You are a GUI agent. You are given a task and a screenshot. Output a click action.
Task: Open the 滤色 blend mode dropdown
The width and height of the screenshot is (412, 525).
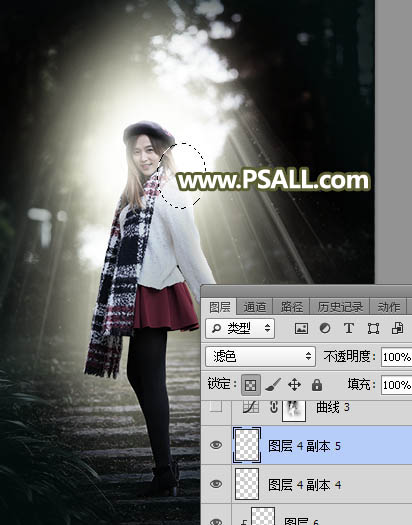coord(260,357)
